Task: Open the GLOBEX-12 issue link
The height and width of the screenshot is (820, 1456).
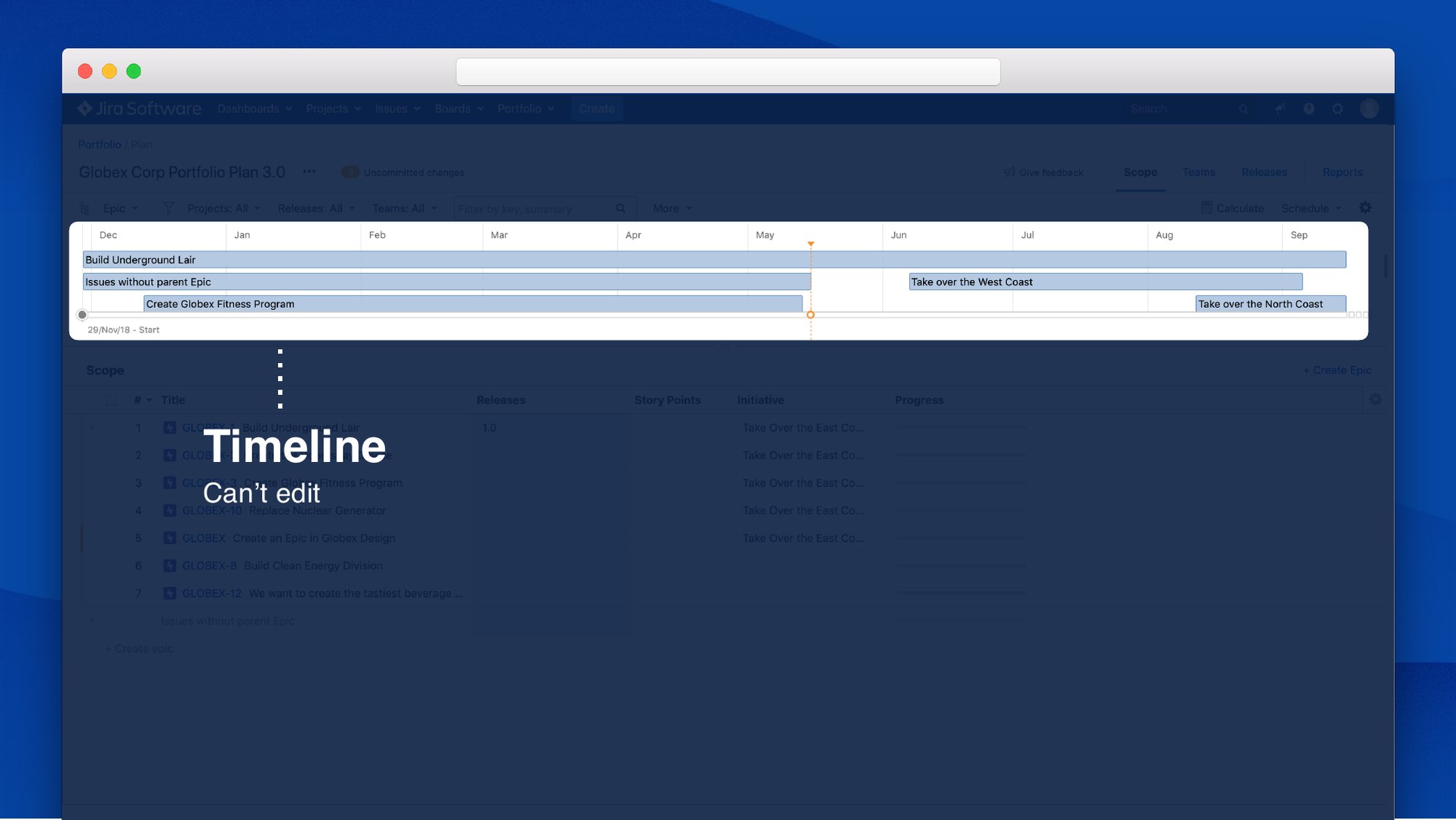Action: point(212,594)
